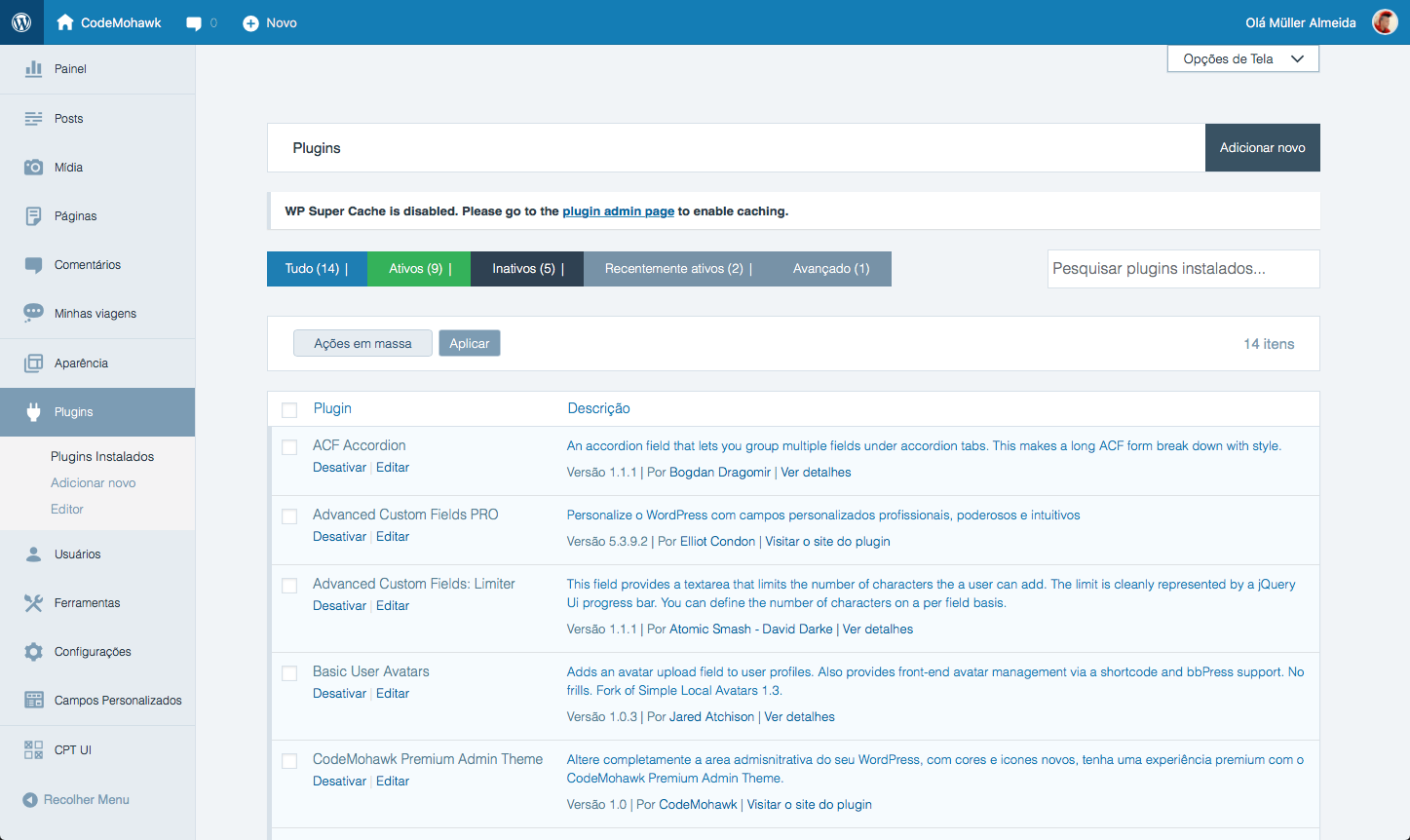Click the Novo plus icon

tap(250, 23)
